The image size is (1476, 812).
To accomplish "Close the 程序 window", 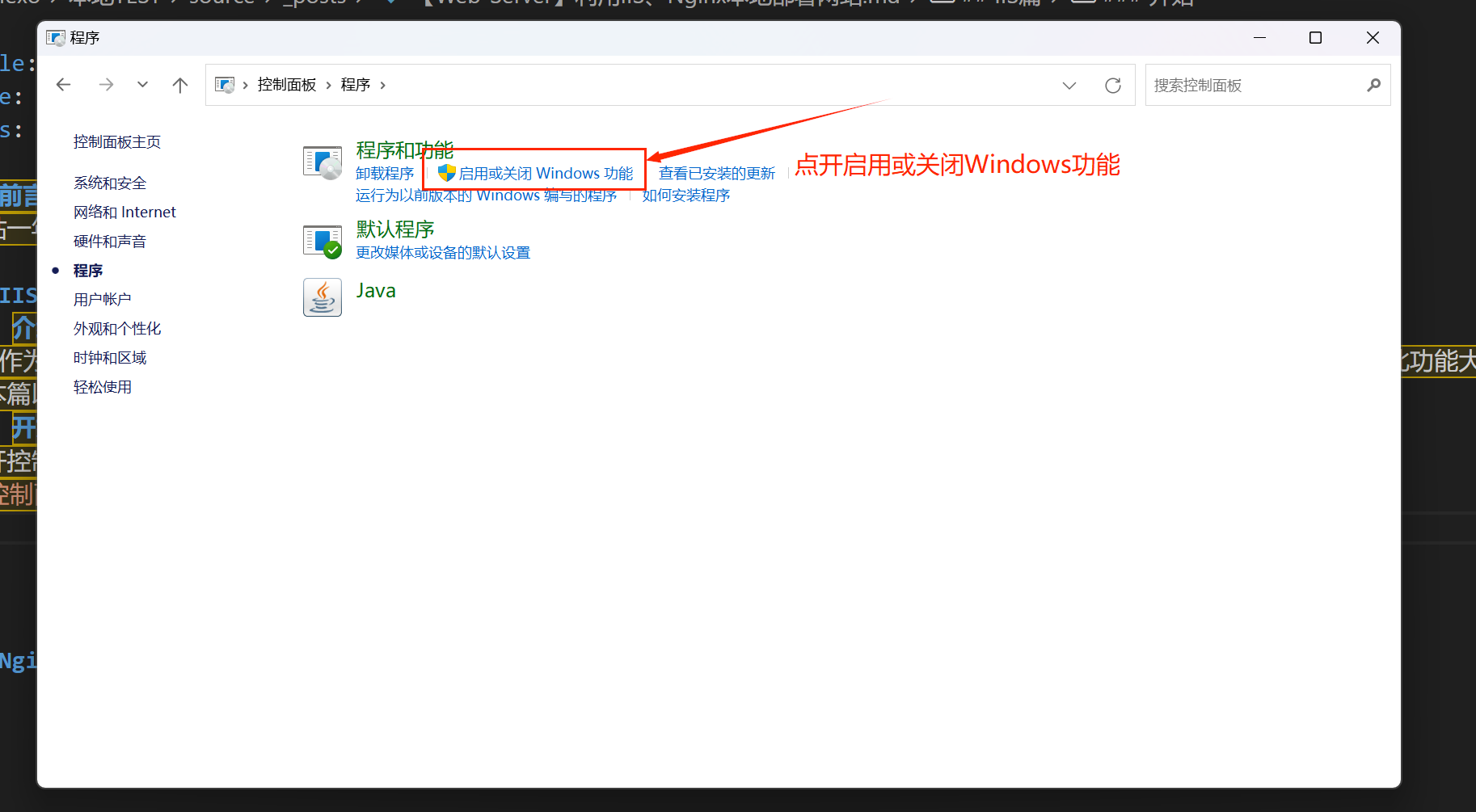I will [1373, 38].
